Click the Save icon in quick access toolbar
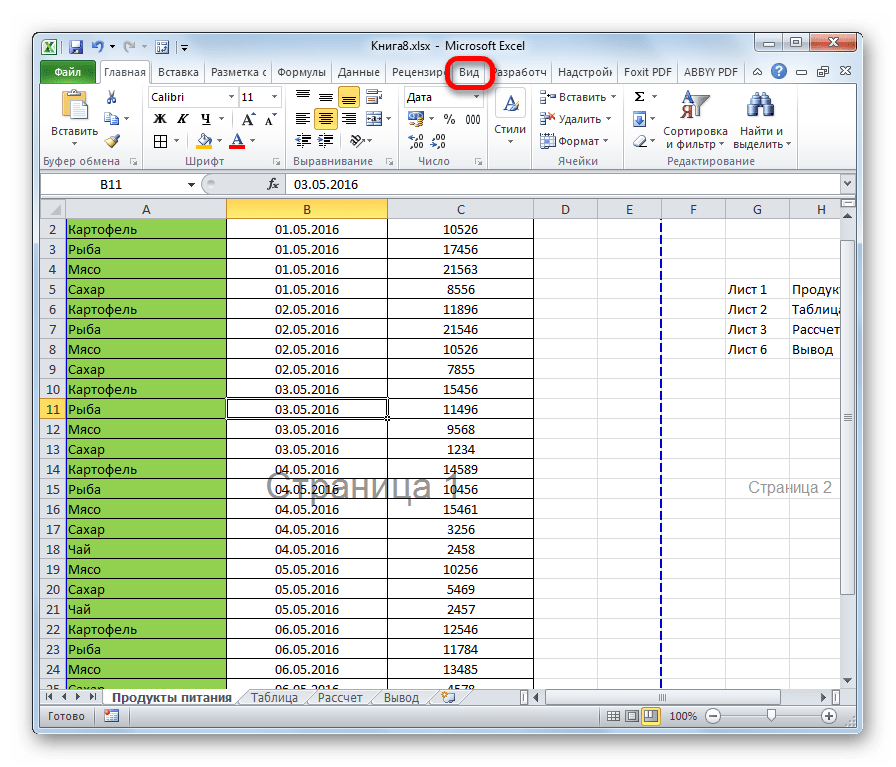This screenshot has width=896, height=767. 75,45
